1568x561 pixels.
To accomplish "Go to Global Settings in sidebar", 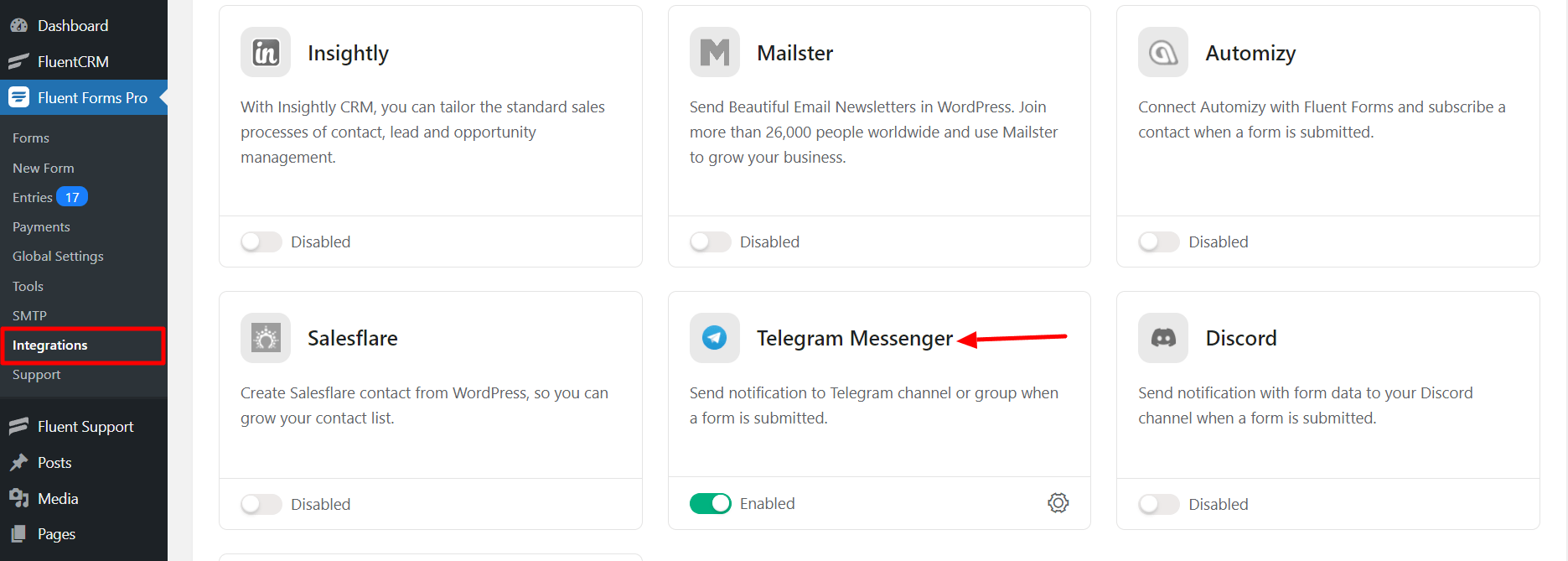I will click(x=58, y=257).
